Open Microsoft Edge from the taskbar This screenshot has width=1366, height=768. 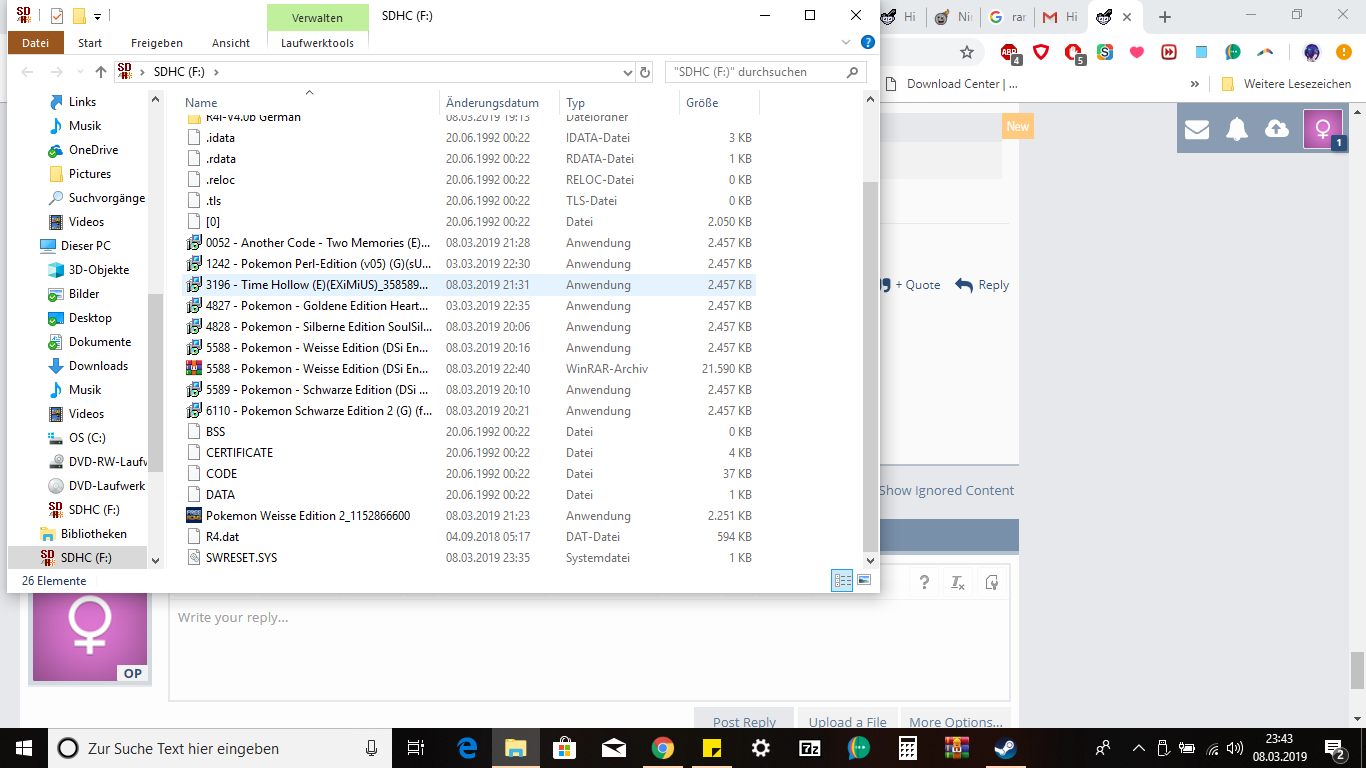pos(467,748)
